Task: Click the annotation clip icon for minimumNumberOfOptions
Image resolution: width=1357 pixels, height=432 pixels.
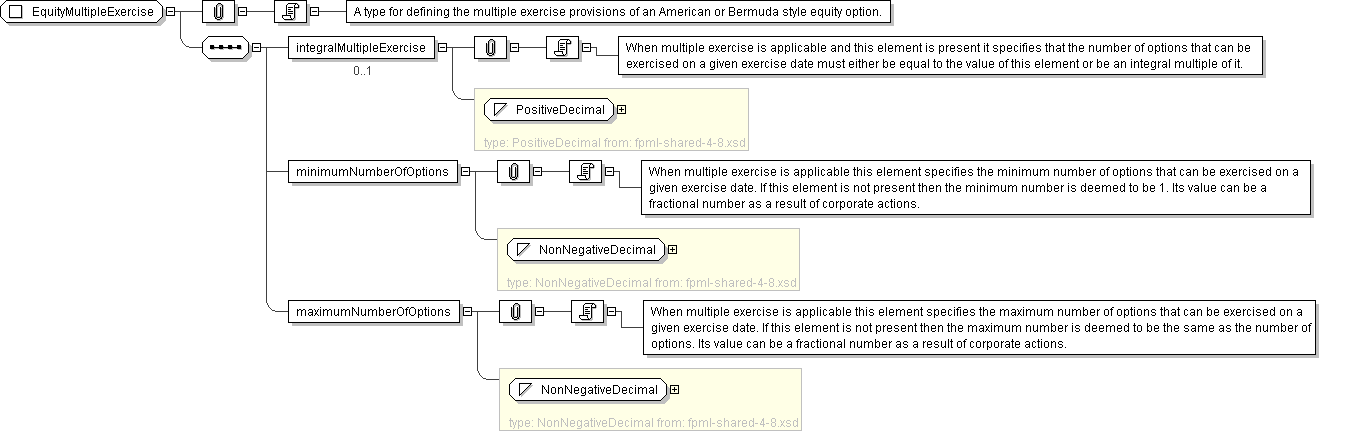Action: point(514,172)
